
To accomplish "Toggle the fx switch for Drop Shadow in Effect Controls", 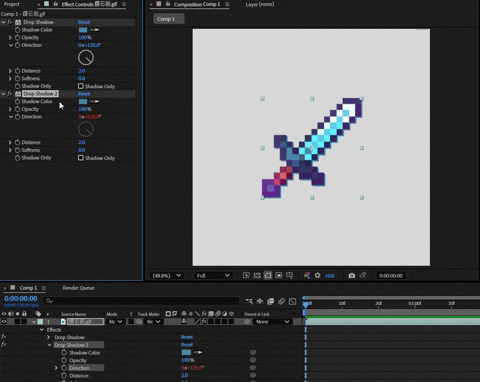I will 10,22.
